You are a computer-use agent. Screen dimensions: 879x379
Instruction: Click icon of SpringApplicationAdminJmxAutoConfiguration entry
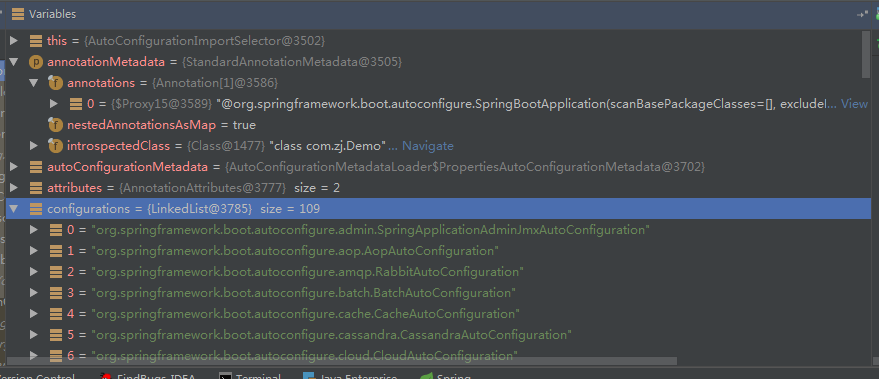pos(55,230)
